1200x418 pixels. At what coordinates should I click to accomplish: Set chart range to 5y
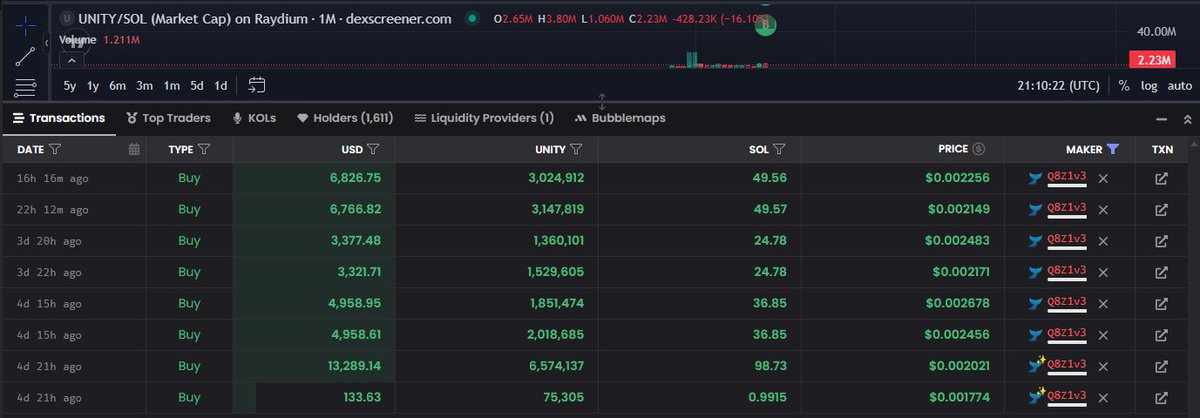click(70, 86)
